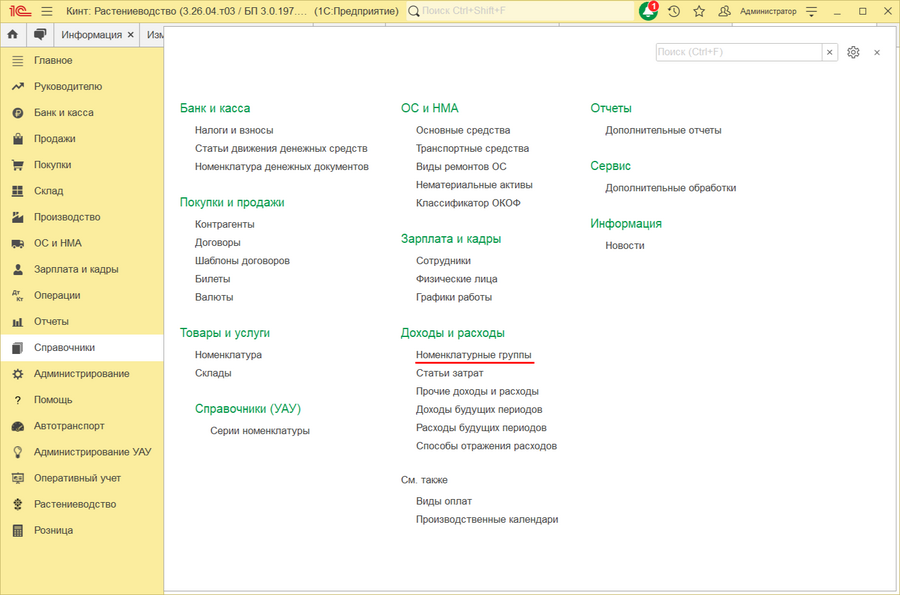Image resolution: width=900 pixels, height=595 pixels.
Task: Open the Продажи section
Action: click(x=55, y=139)
